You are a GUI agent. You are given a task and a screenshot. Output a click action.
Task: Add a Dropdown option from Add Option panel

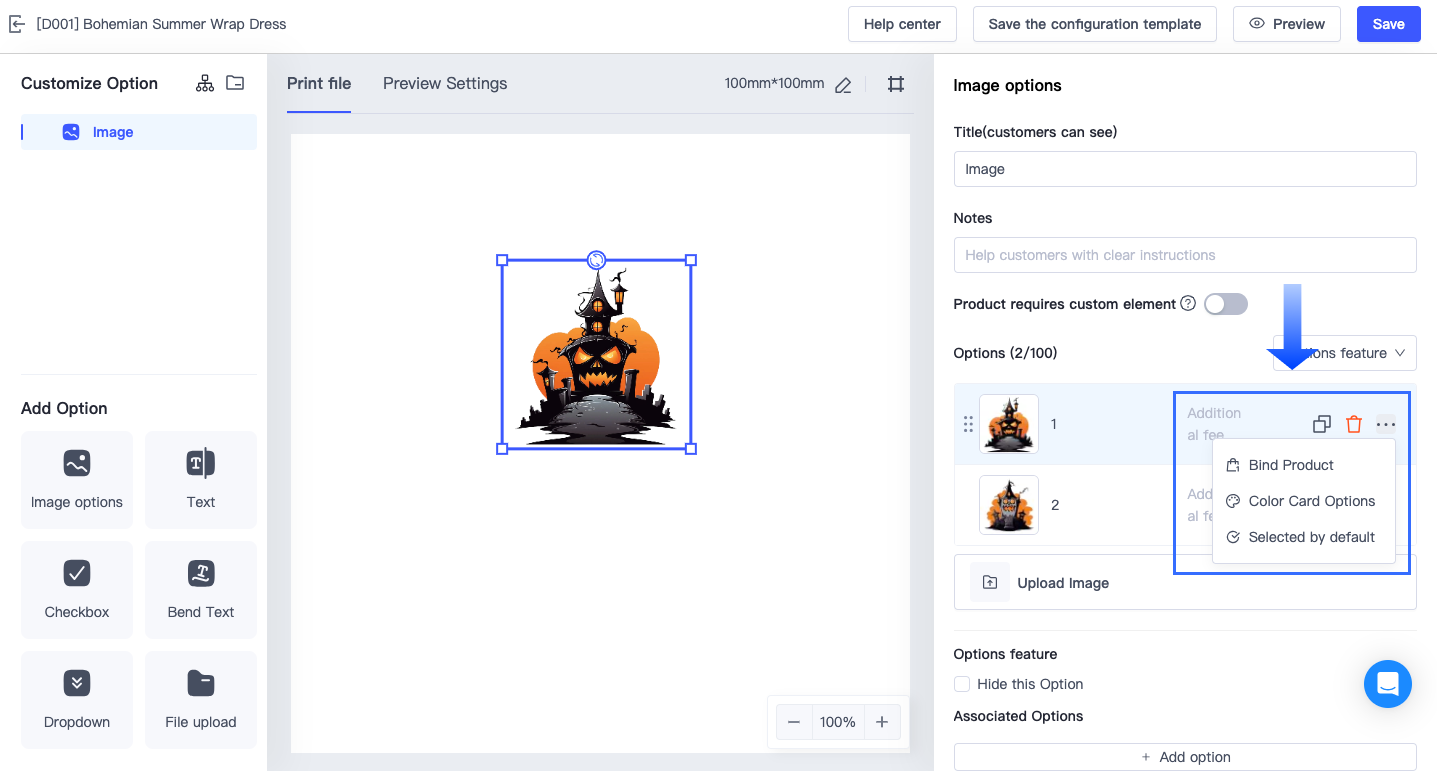coord(77,700)
